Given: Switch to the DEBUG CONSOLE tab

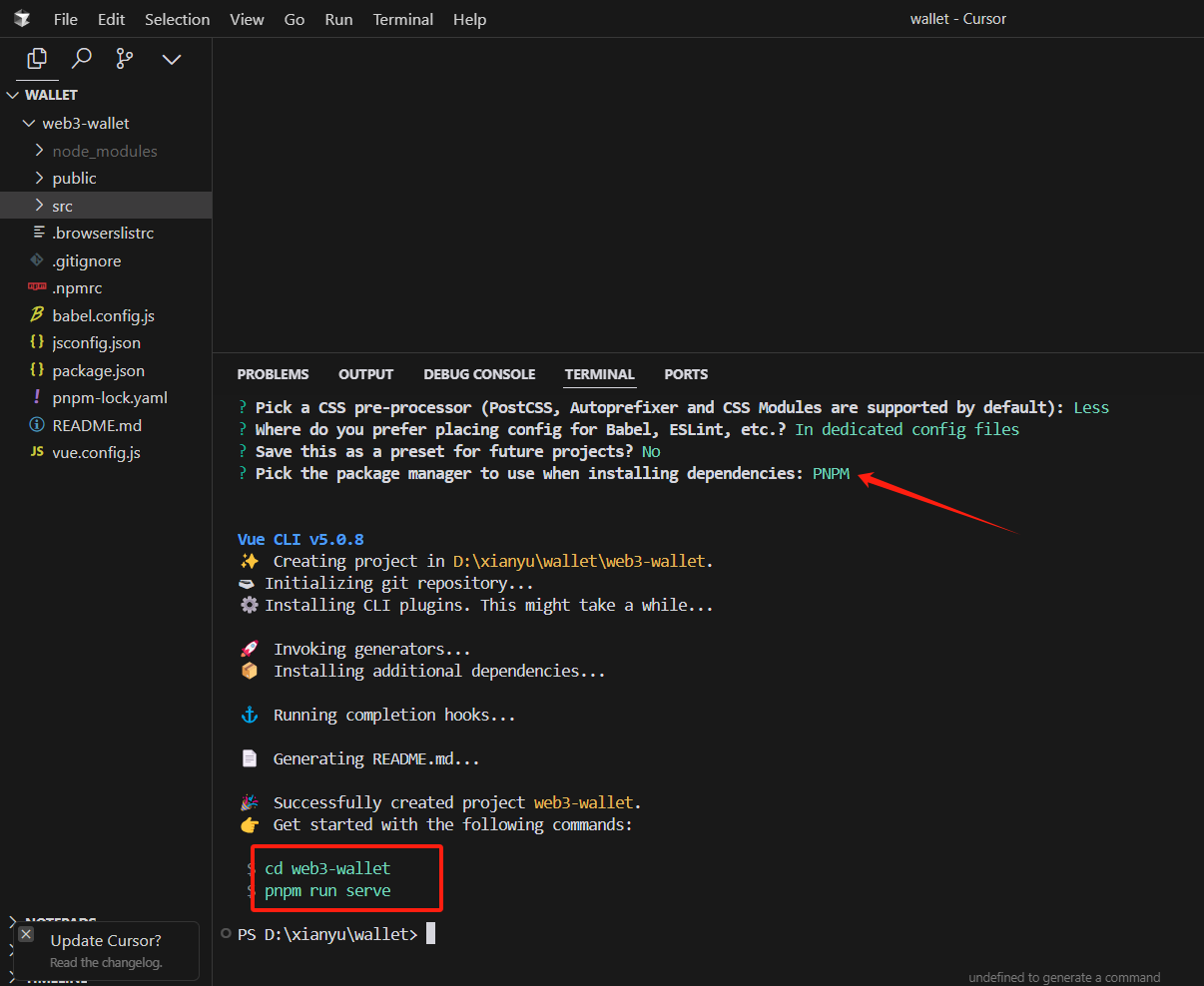Looking at the screenshot, I should click(479, 374).
